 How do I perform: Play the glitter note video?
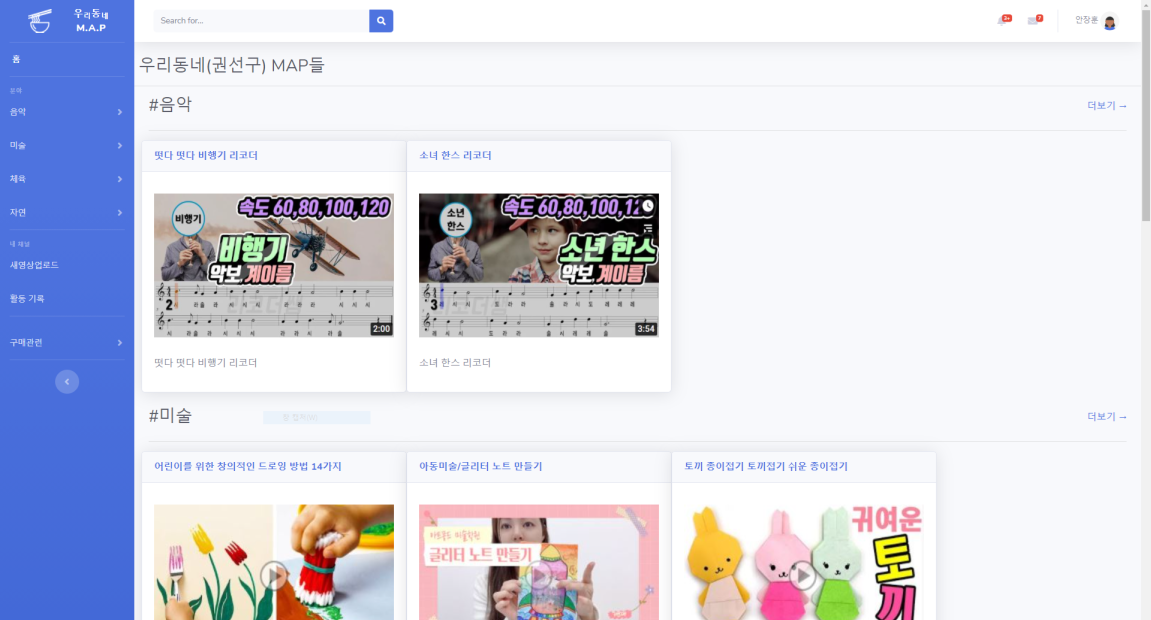click(x=539, y=575)
